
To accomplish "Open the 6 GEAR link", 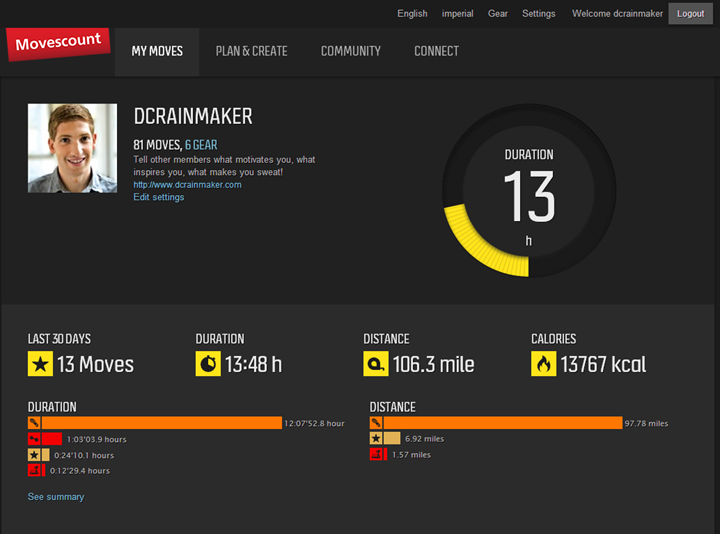I will click(201, 145).
